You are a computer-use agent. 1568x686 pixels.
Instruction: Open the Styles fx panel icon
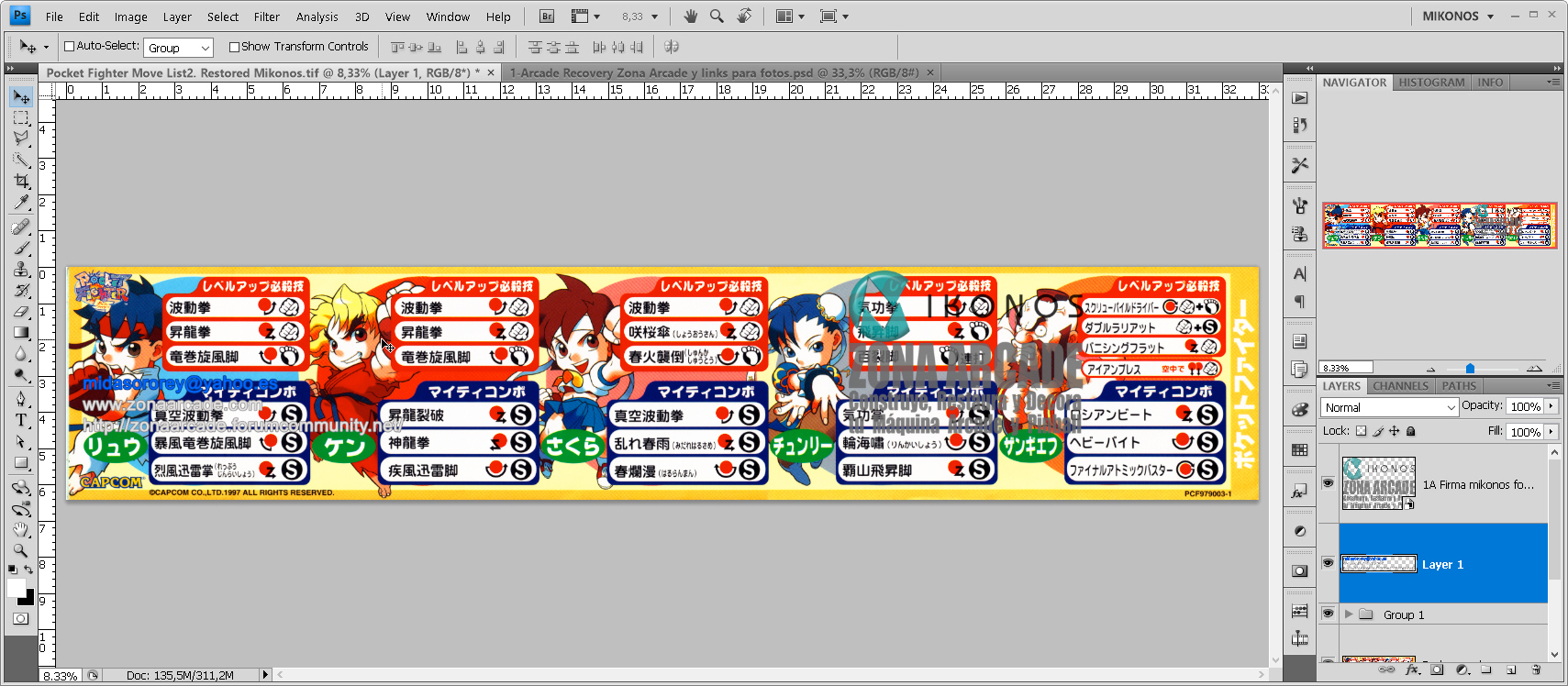pyautogui.click(x=1300, y=491)
